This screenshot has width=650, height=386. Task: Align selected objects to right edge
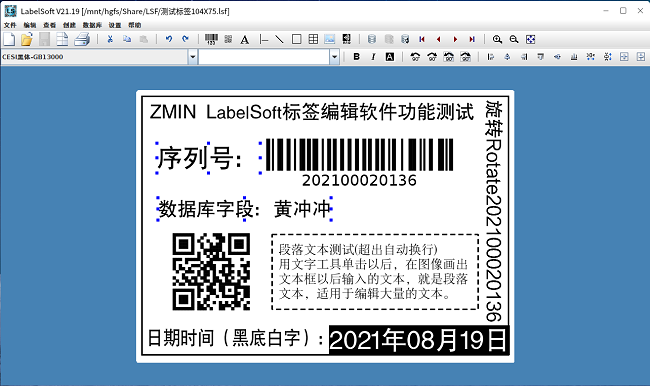pos(524,57)
